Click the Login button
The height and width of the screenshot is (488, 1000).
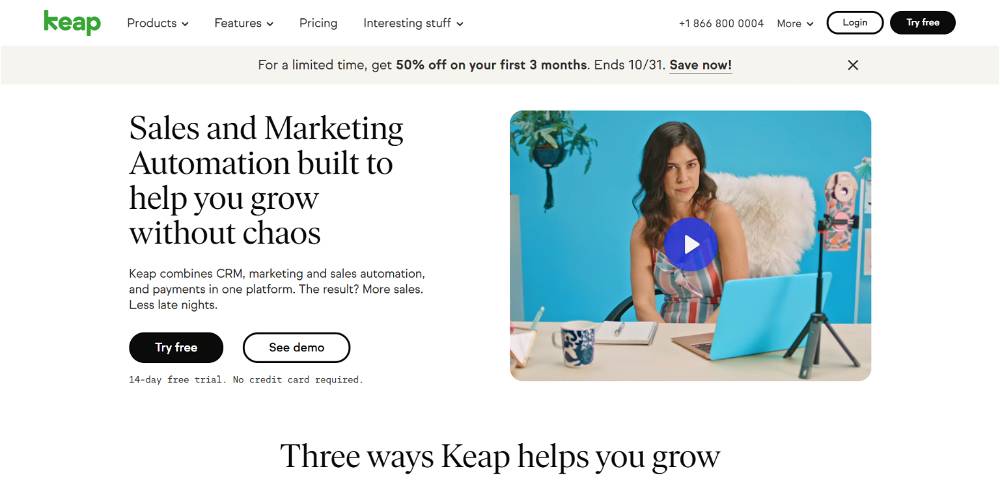(855, 22)
